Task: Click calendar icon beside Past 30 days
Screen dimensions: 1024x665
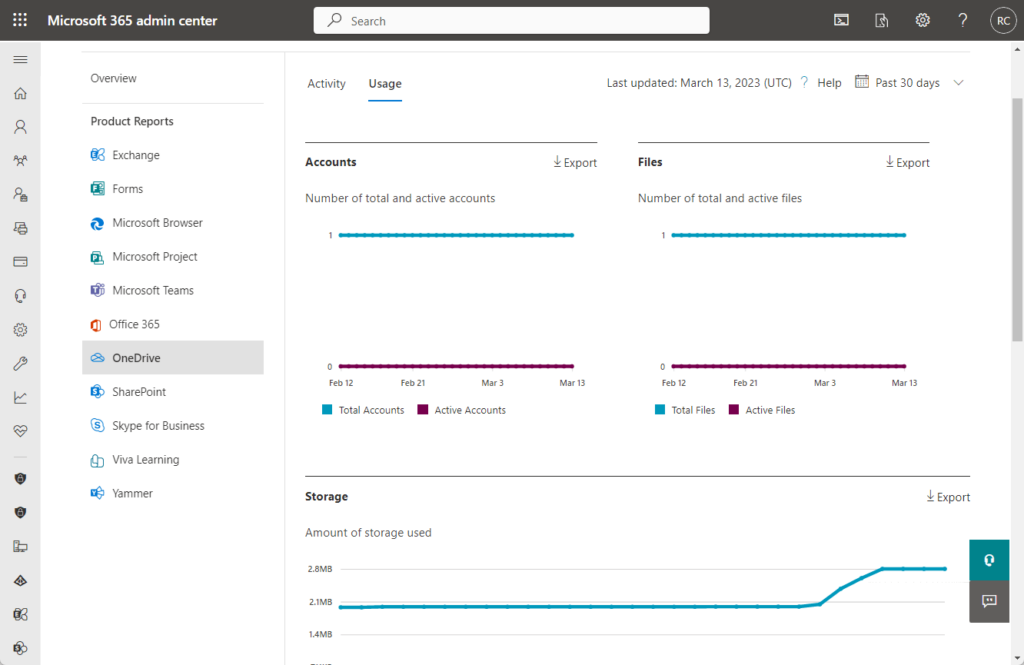Action: pyautogui.click(x=862, y=82)
